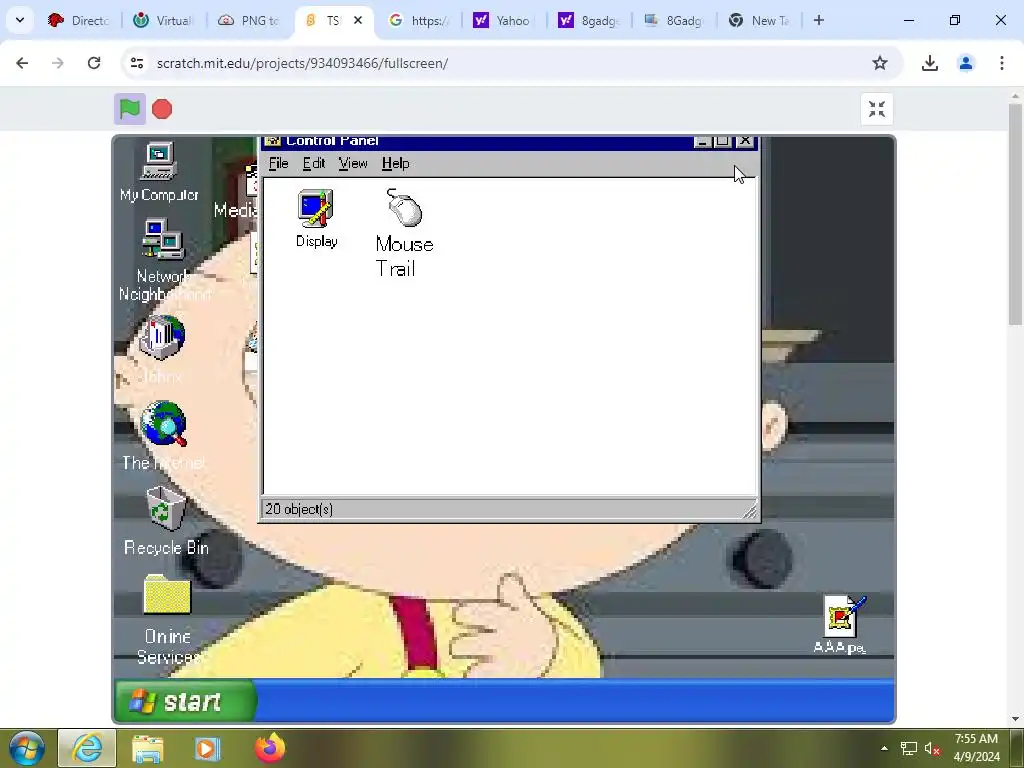The width and height of the screenshot is (1024, 768).
Task: Show hidden system tray icons arrow
Action: click(884, 748)
